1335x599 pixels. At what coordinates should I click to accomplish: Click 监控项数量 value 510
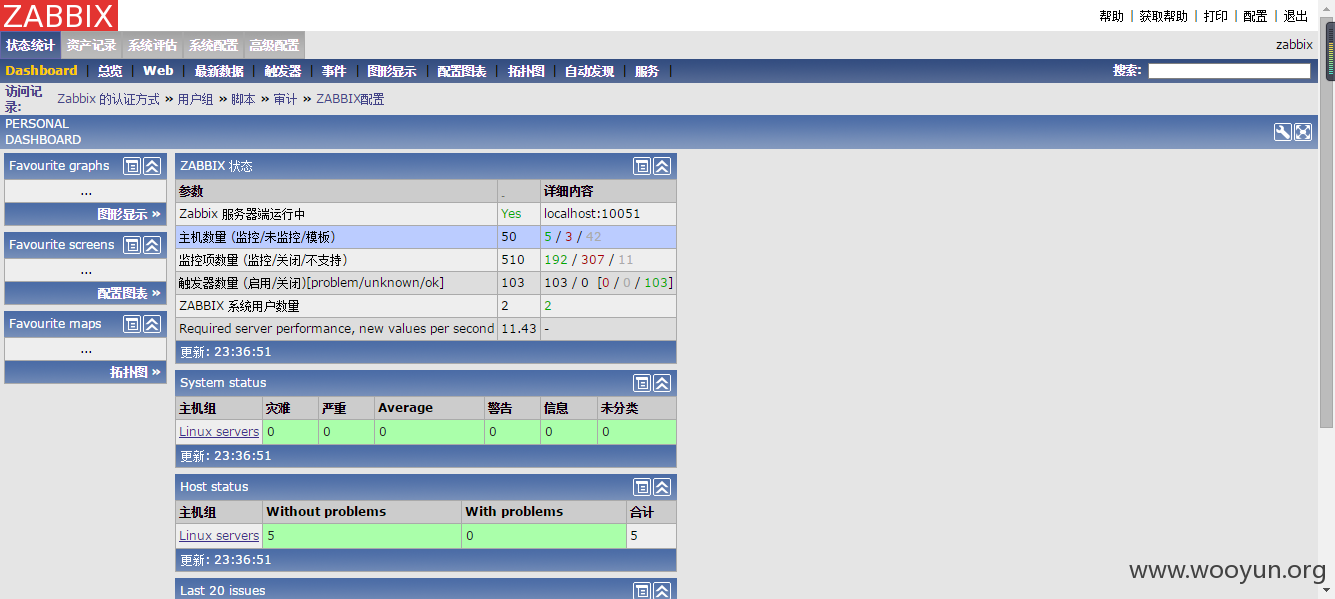click(x=513, y=260)
